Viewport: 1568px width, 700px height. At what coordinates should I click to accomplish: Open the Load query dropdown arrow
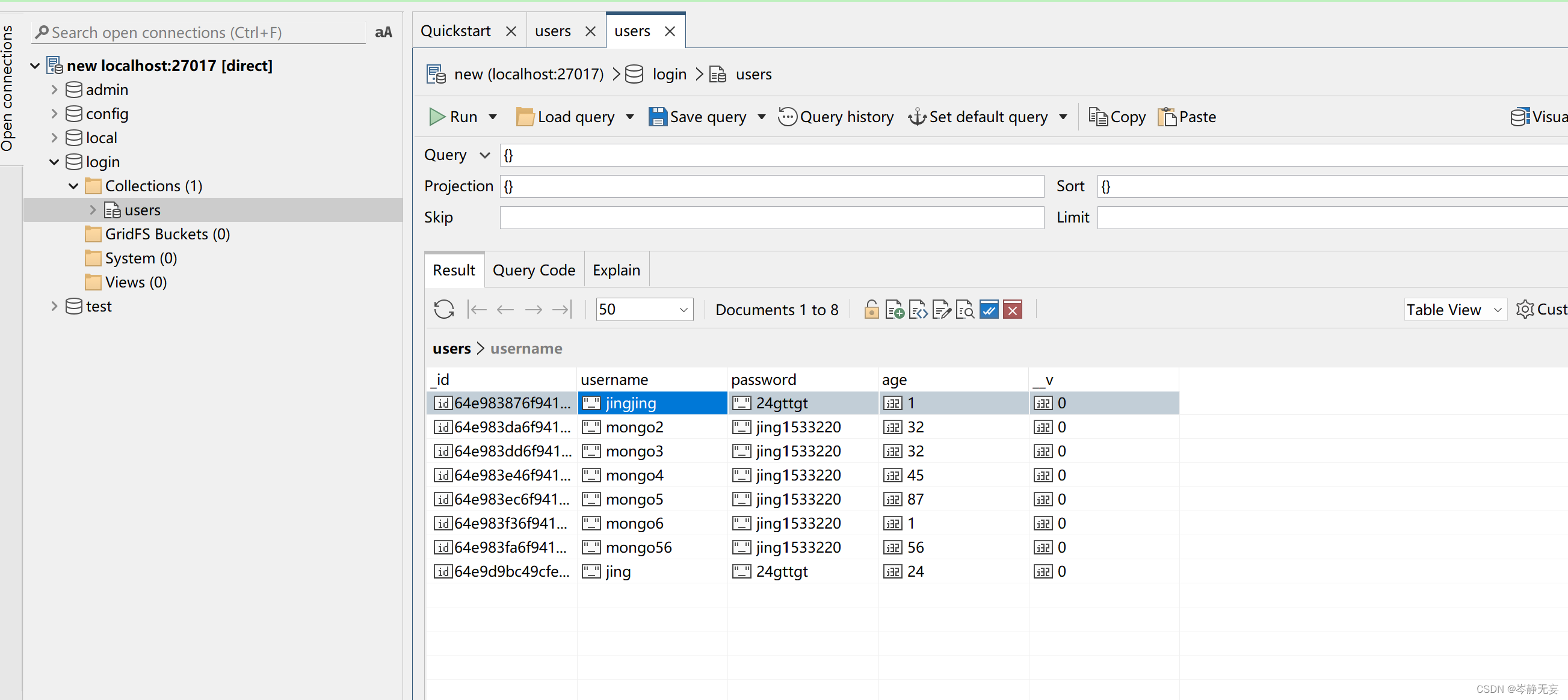[x=630, y=117]
